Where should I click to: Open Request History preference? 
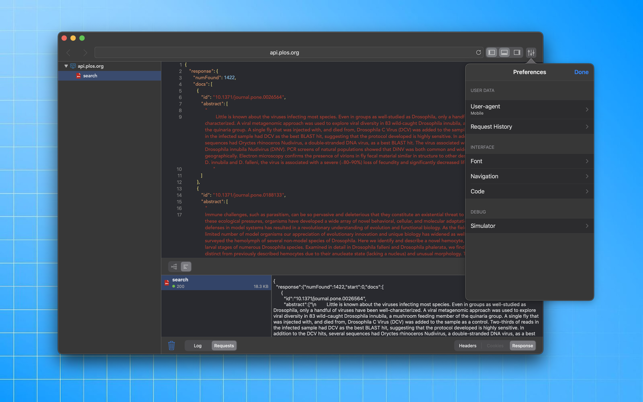(x=529, y=127)
